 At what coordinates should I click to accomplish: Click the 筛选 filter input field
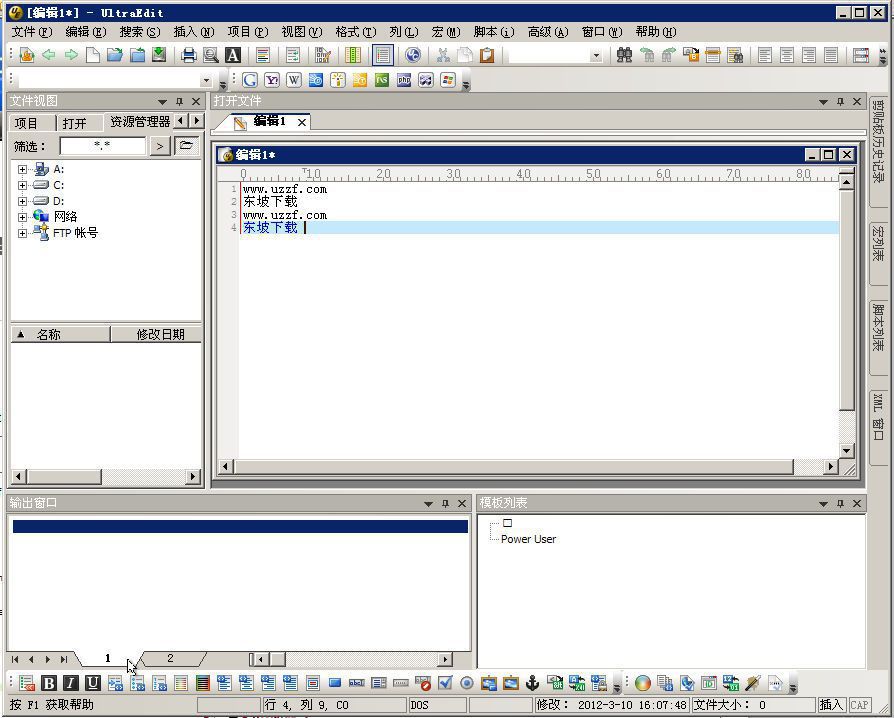click(x=103, y=146)
